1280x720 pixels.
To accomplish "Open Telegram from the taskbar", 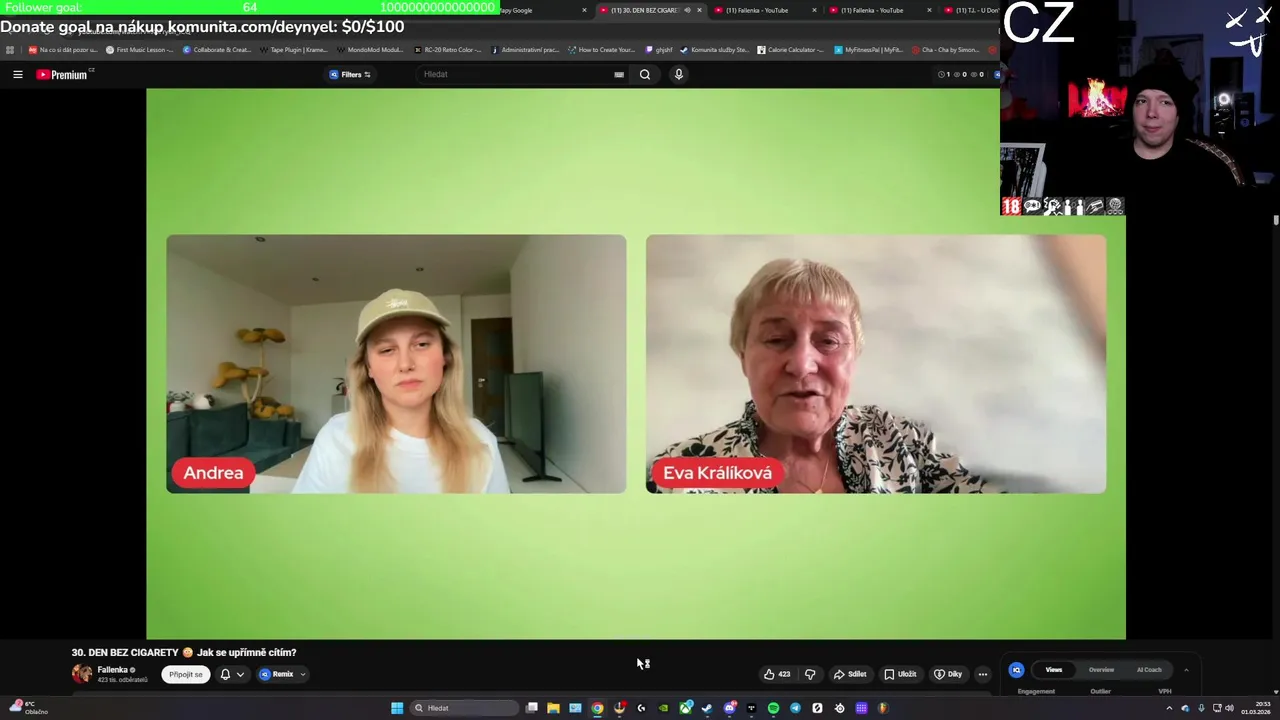I will coord(795,708).
